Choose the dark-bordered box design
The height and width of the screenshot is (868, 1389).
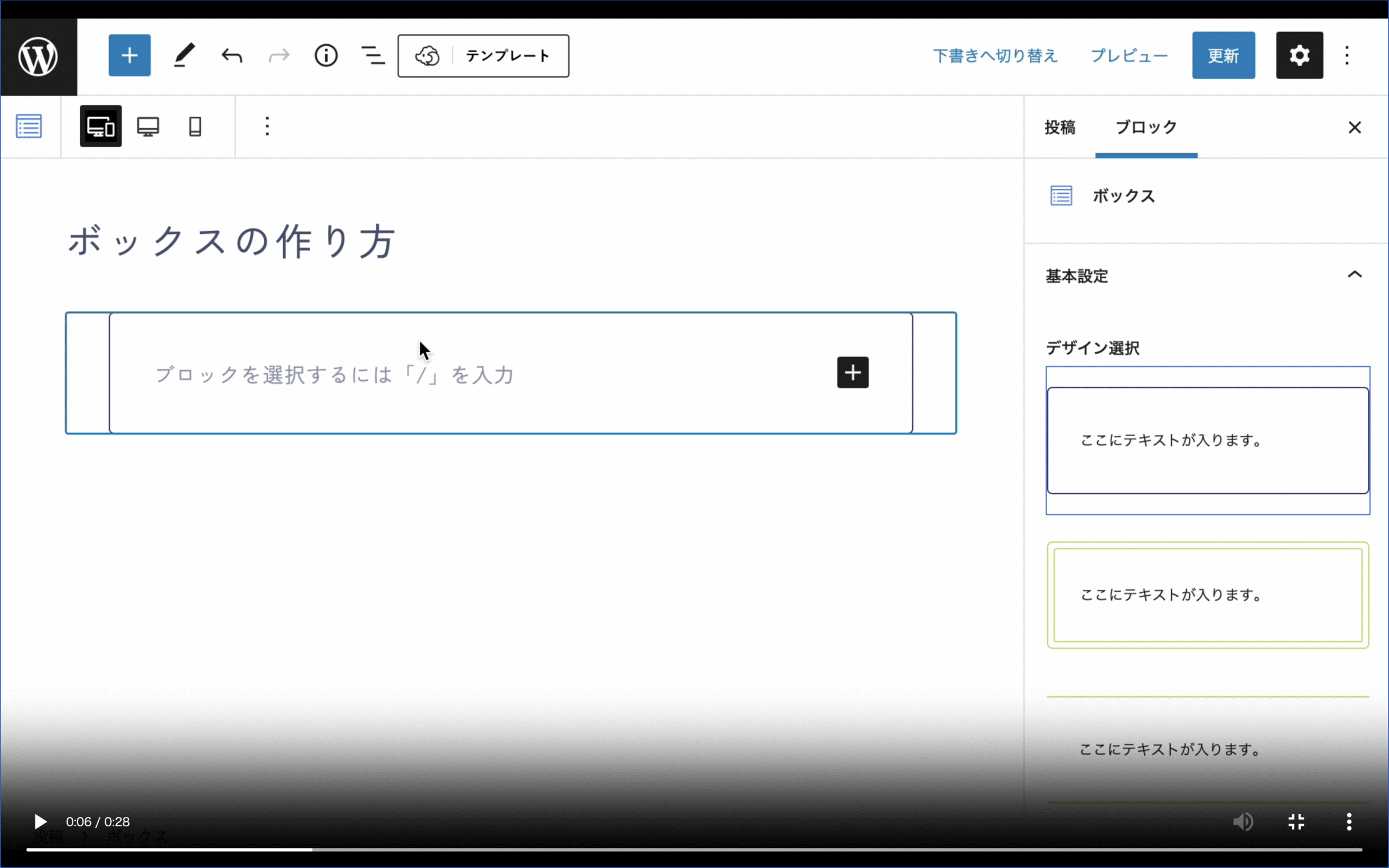(x=1208, y=441)
